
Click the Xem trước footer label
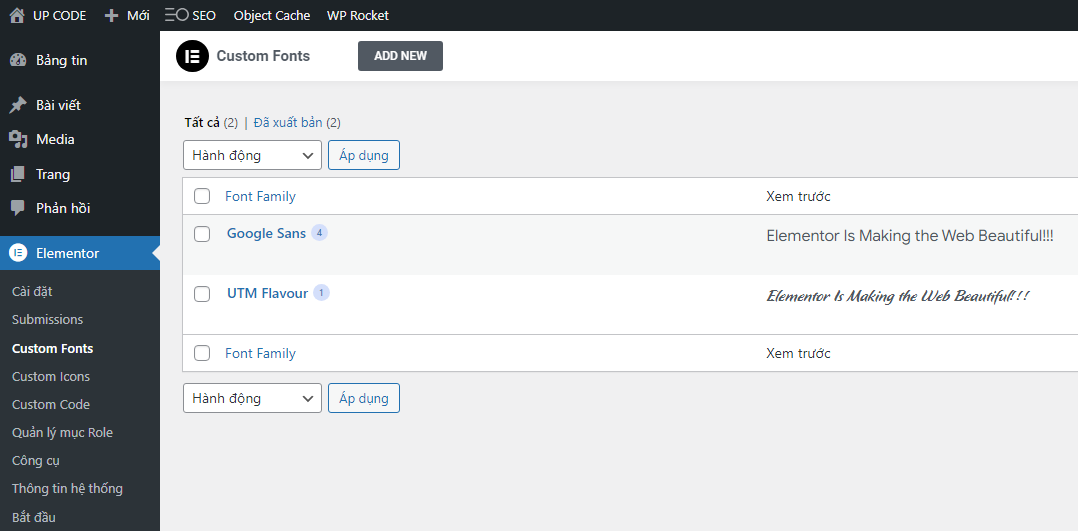[x=798, y=354]
